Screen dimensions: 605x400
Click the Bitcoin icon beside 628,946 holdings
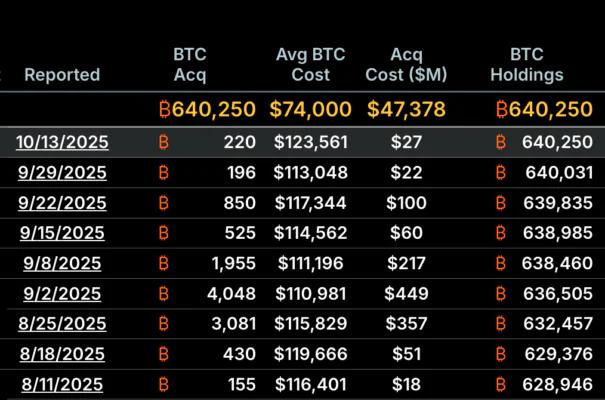[501, 384]
